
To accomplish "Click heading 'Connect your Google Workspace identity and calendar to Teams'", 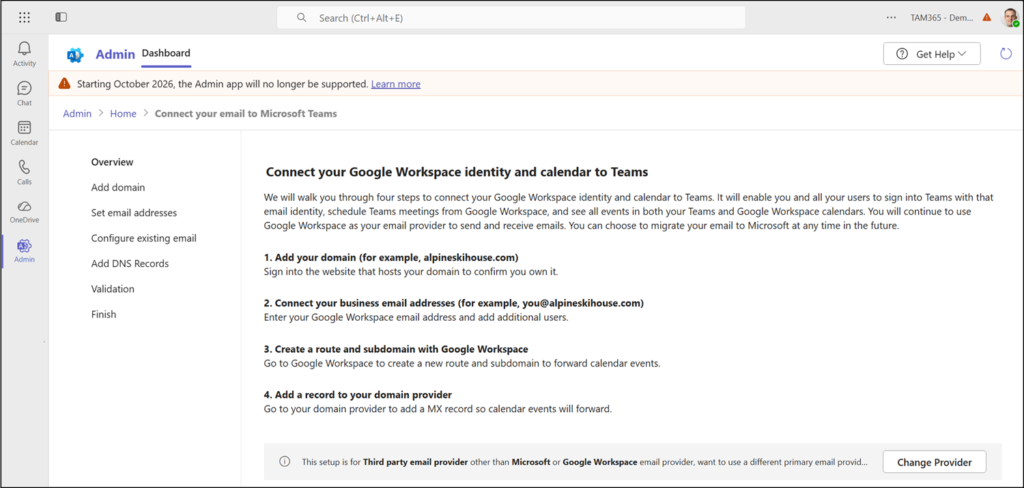I will click(456, 172).
